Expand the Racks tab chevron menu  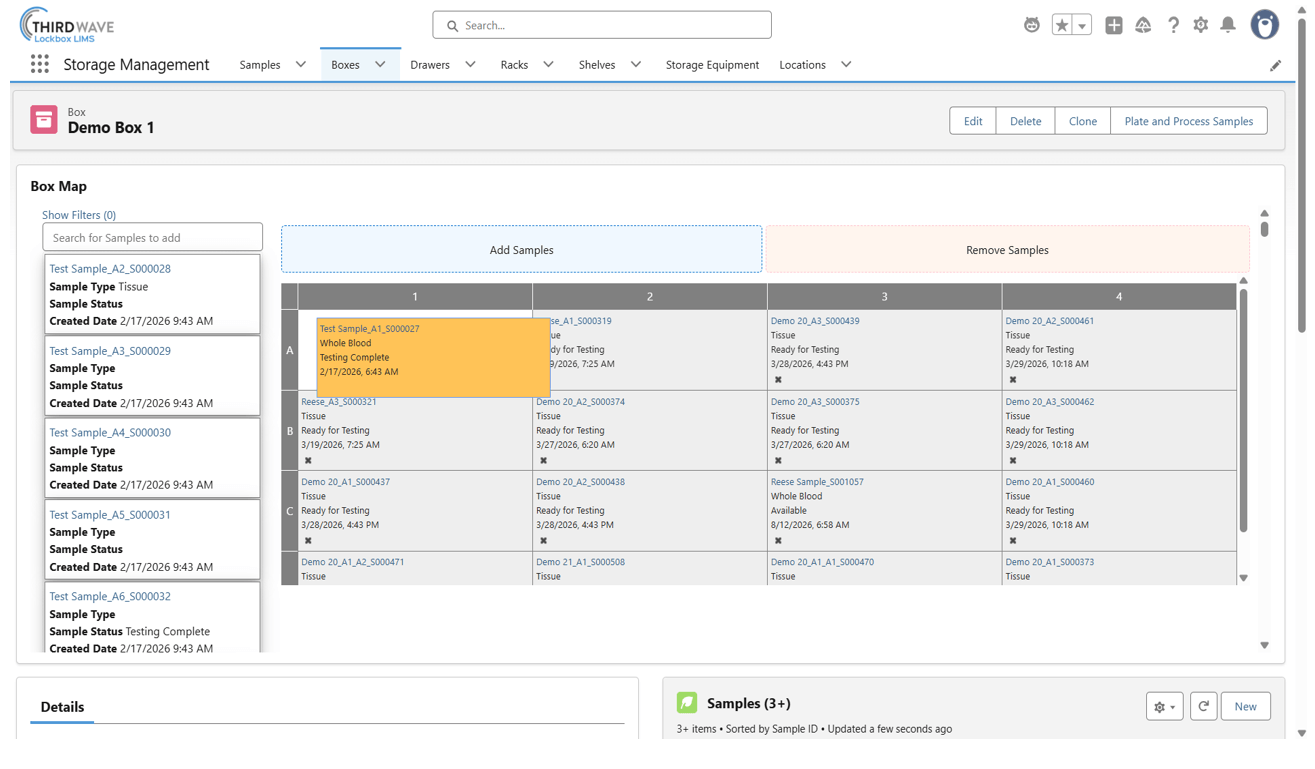(548, 65)
